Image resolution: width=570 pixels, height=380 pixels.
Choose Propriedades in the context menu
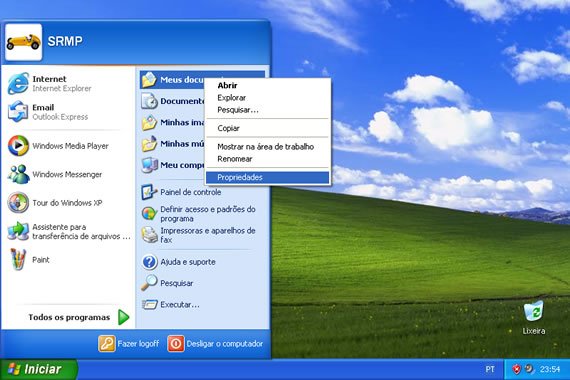pyautogui.click(x=268, y=177)
